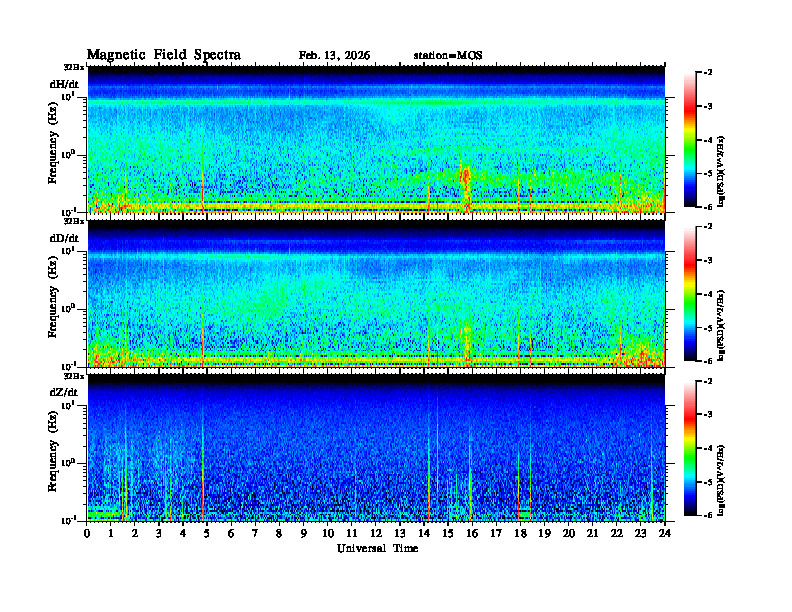Click hour tick label '10' on time axis
792x612 pixels.
(328, 534)
